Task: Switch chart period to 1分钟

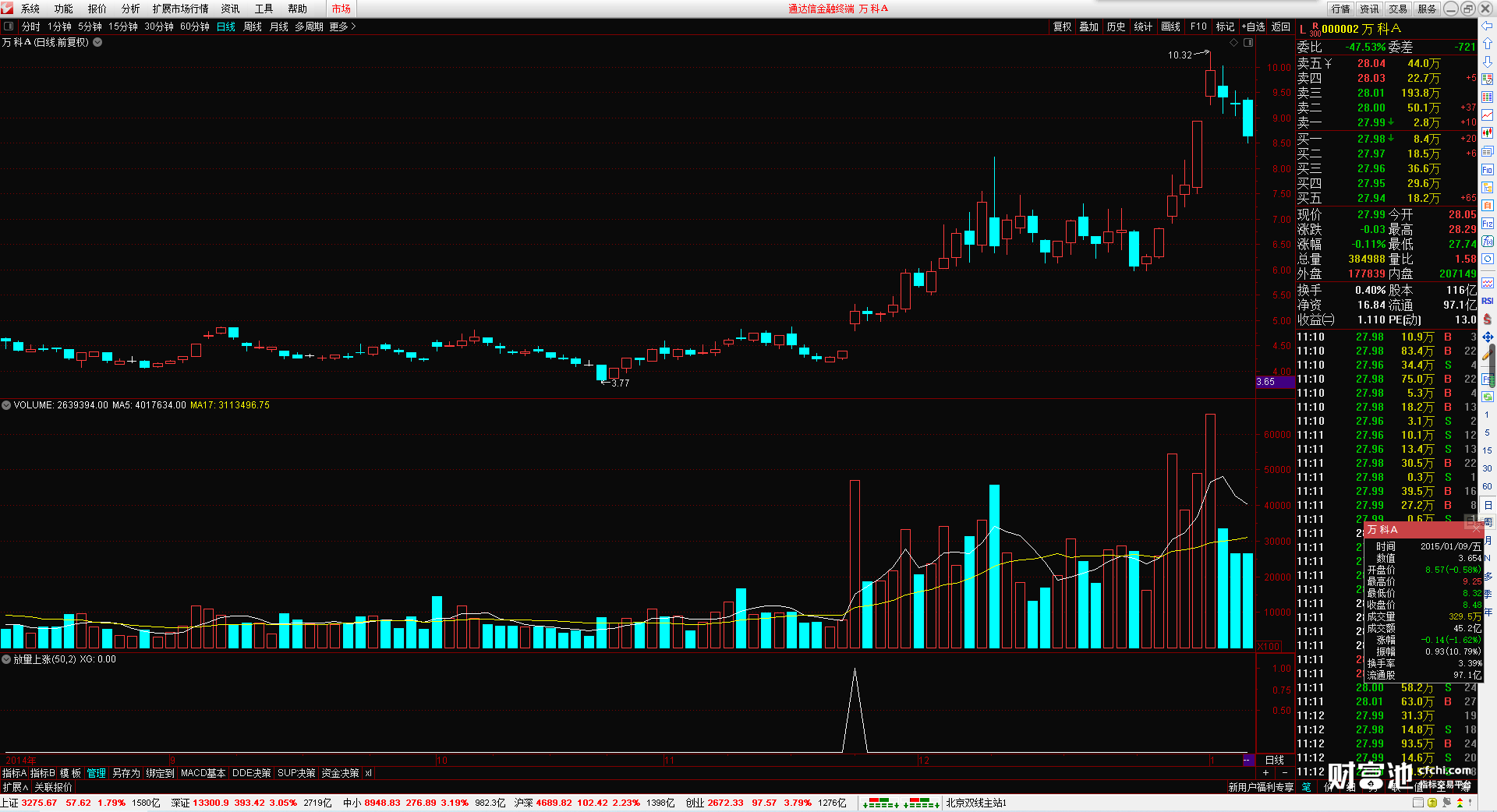Action: tap(59, 26)
